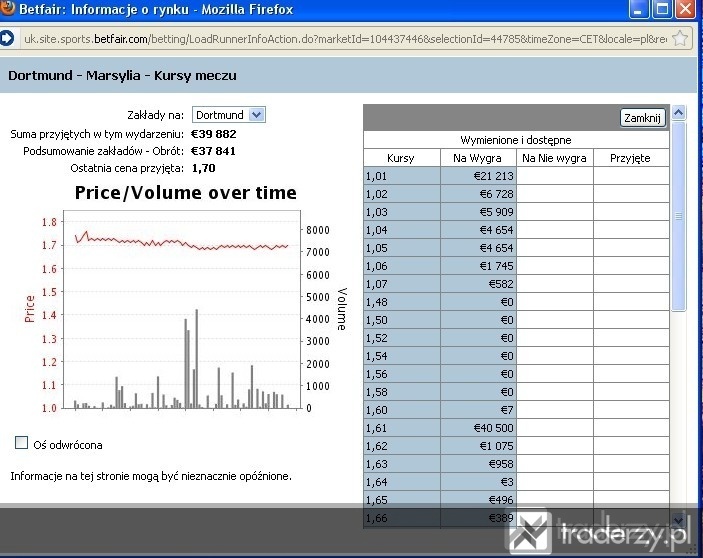Select the odds cell 1,01
Image resolution: width=703 pixels, height=558 pixels.
click(x=402, y=176)
